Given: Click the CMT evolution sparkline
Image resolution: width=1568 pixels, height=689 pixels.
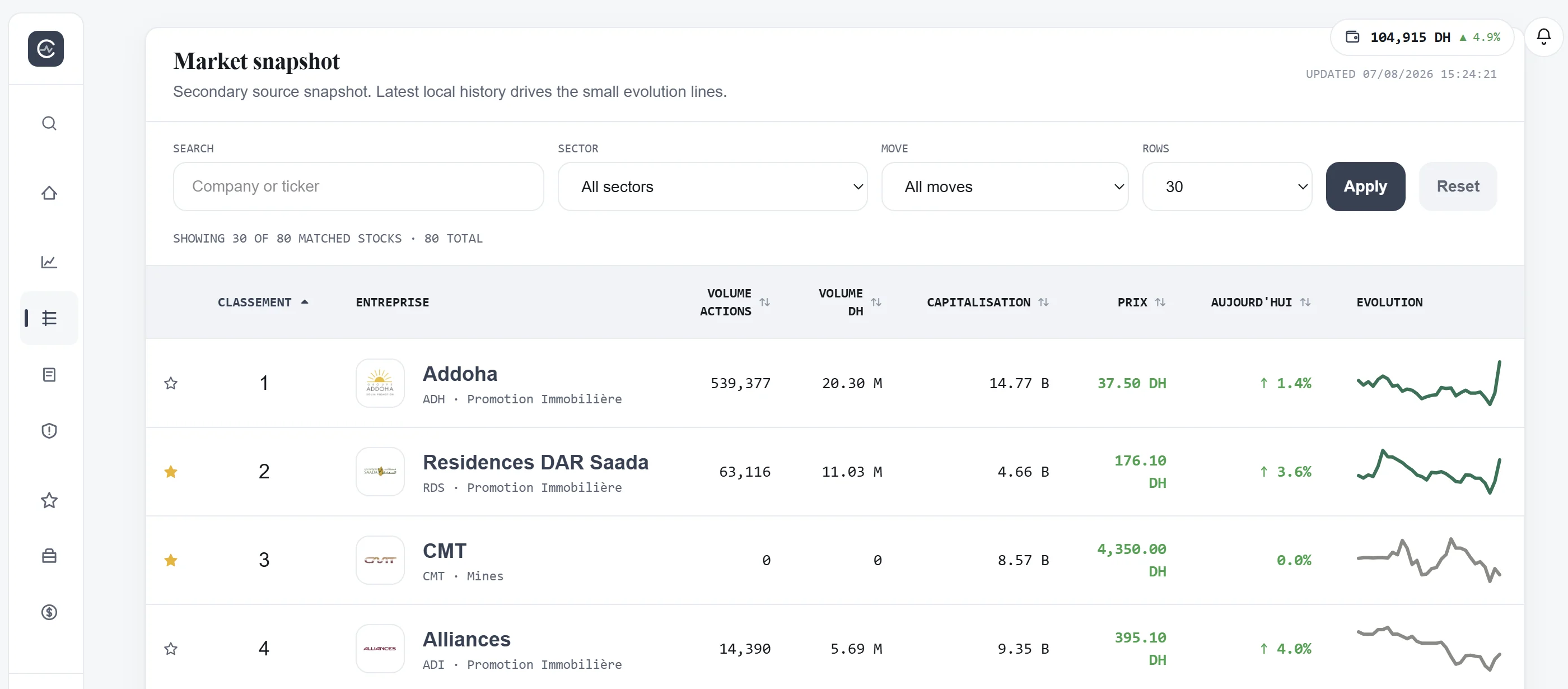Looking at the screenshot, I should (1429, 560).
